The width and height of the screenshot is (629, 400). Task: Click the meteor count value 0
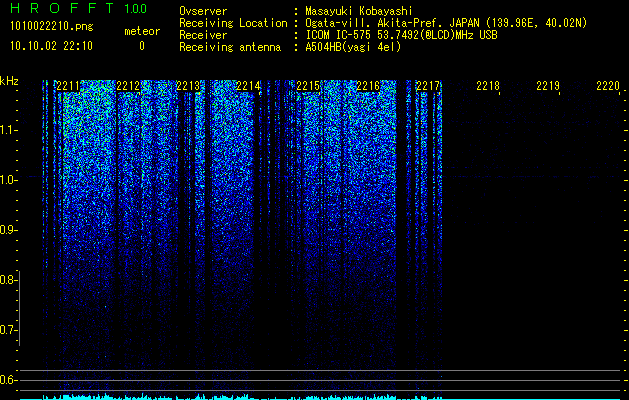point(142,46)
